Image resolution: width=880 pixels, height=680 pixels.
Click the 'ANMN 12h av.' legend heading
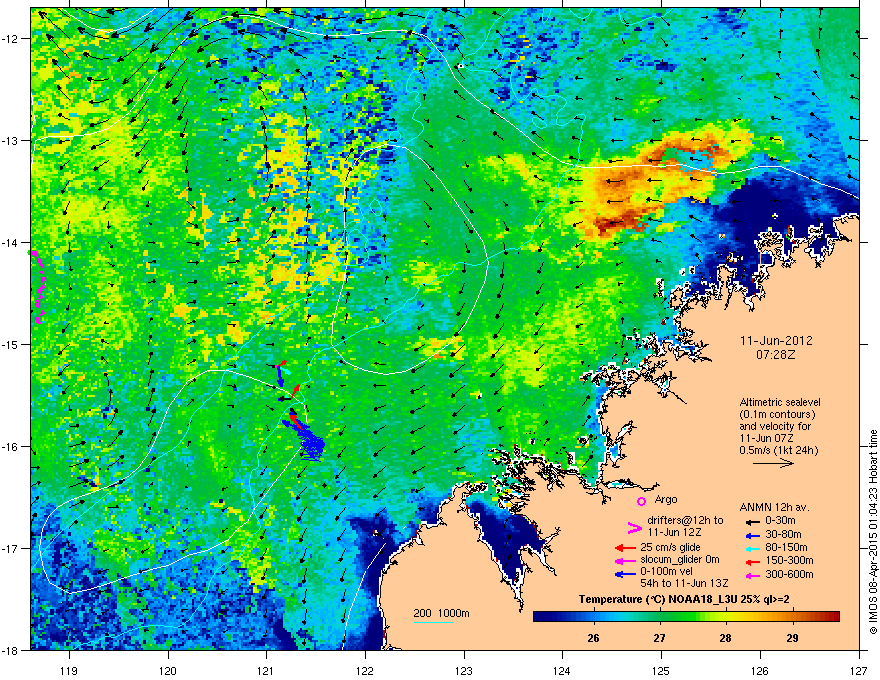[x=774, y=508]
